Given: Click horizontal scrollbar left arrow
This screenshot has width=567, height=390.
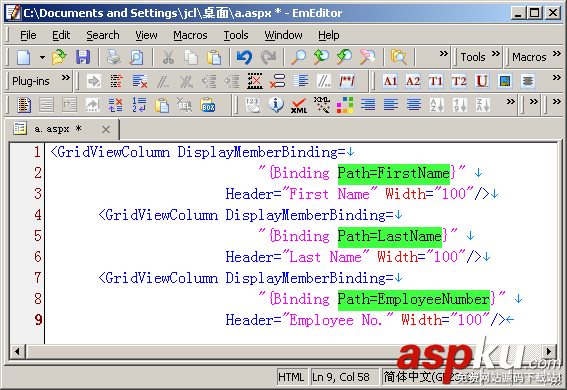Looking at the screenshot, I should [17, 351].
